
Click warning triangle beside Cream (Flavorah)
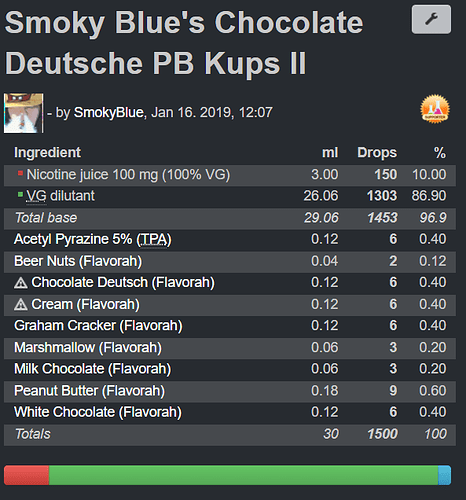pyautogui.click(x=21, y=305)
